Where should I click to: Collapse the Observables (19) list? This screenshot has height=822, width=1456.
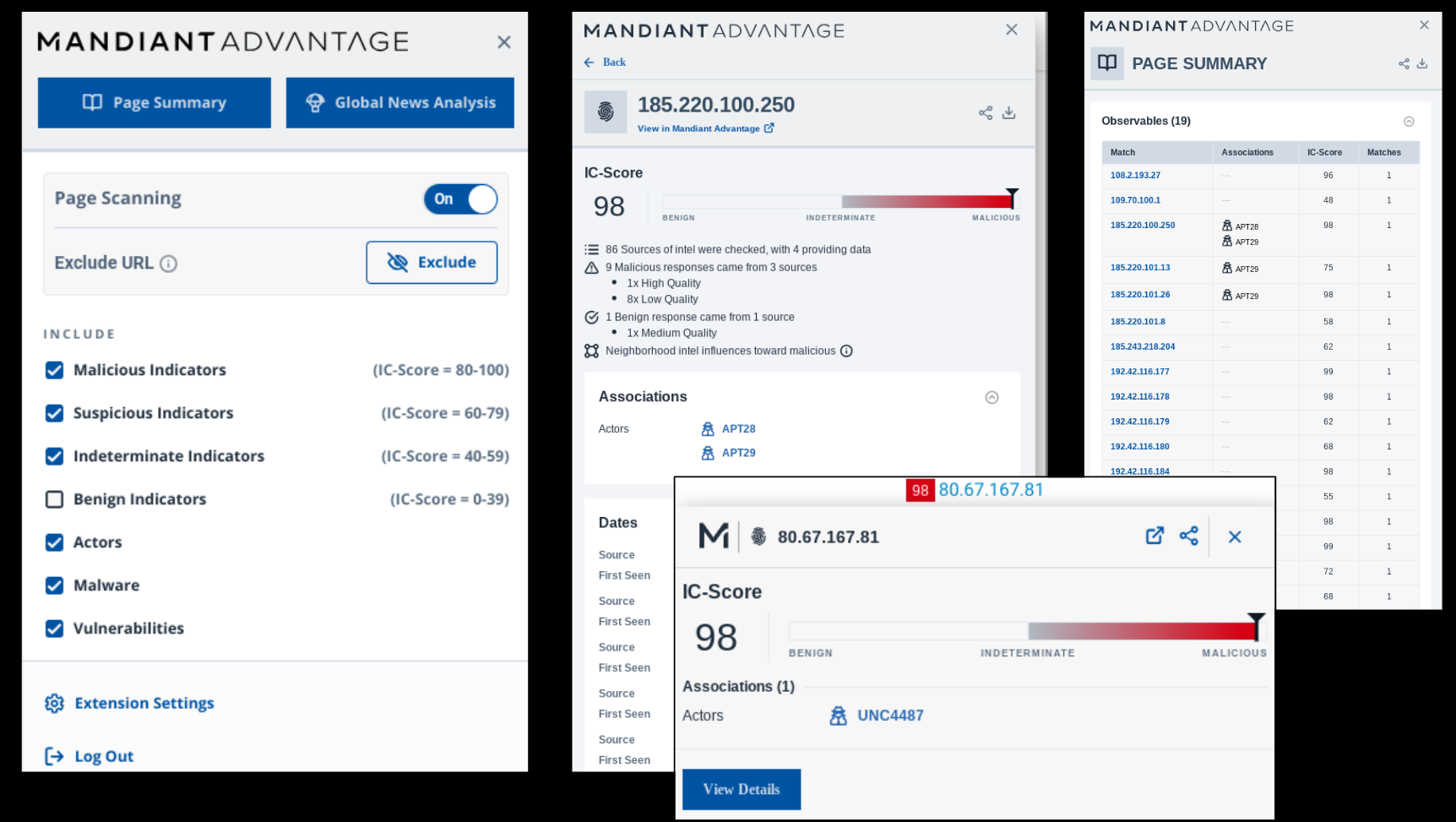click(1409, 121)
